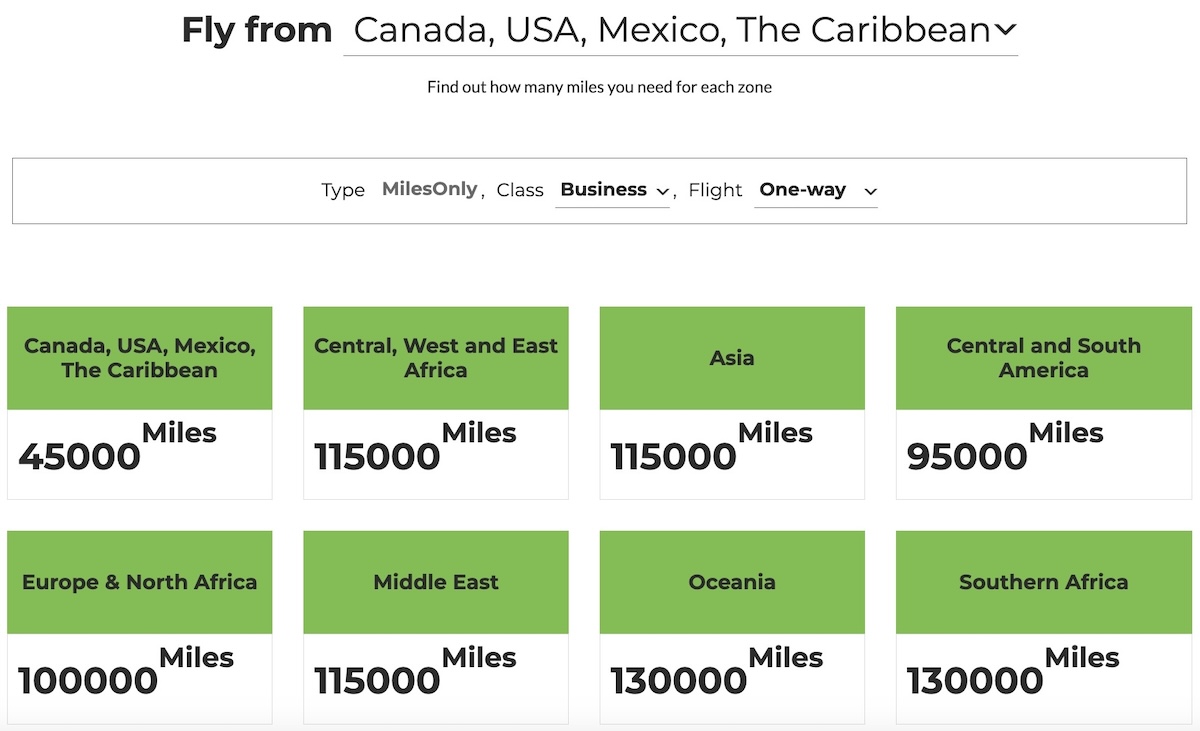Expand the Business class dropdown

(x=612, y=190)
